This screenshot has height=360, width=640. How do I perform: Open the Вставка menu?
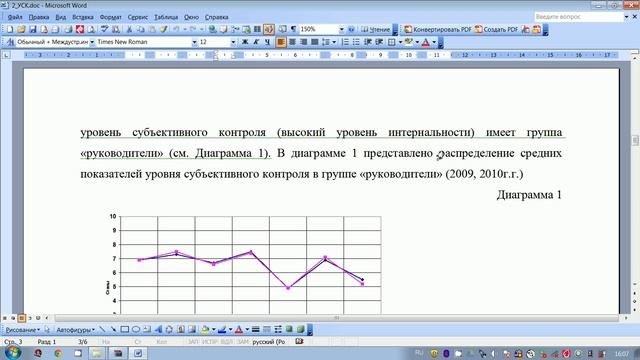coord(83,17)
